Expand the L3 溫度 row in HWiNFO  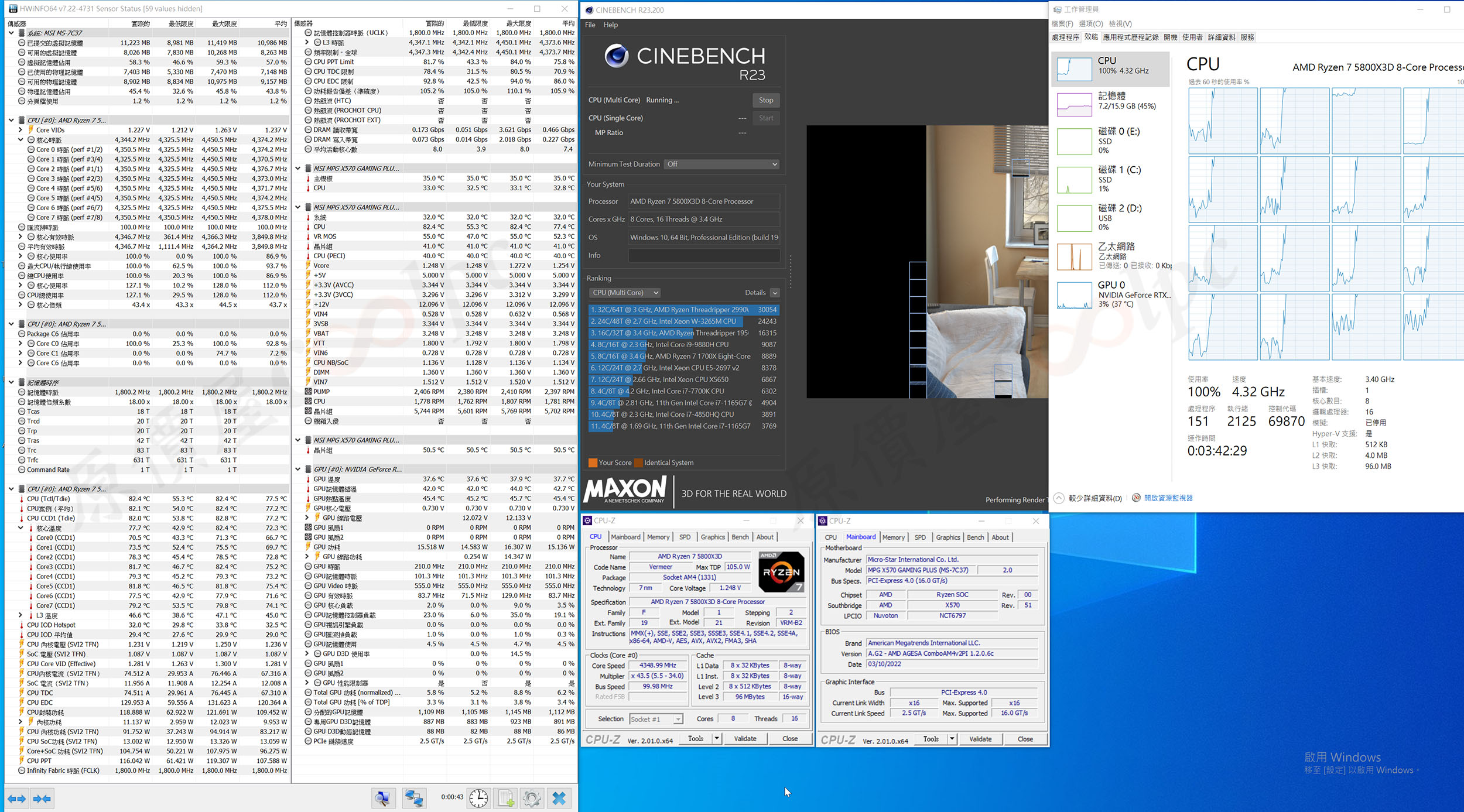tap(20, 615)
